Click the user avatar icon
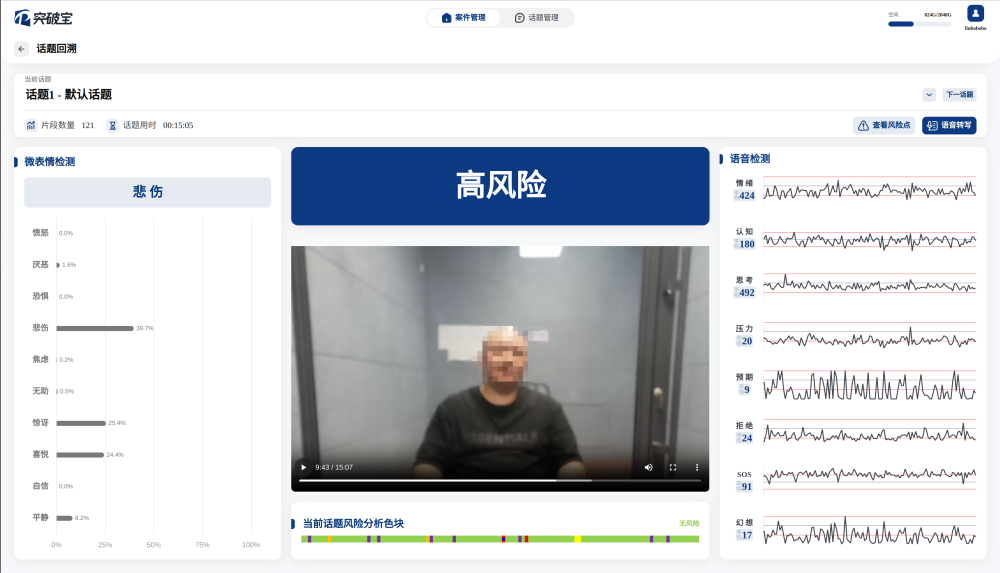This screenshot has height=573, width=1000. (x=975, y=13)
